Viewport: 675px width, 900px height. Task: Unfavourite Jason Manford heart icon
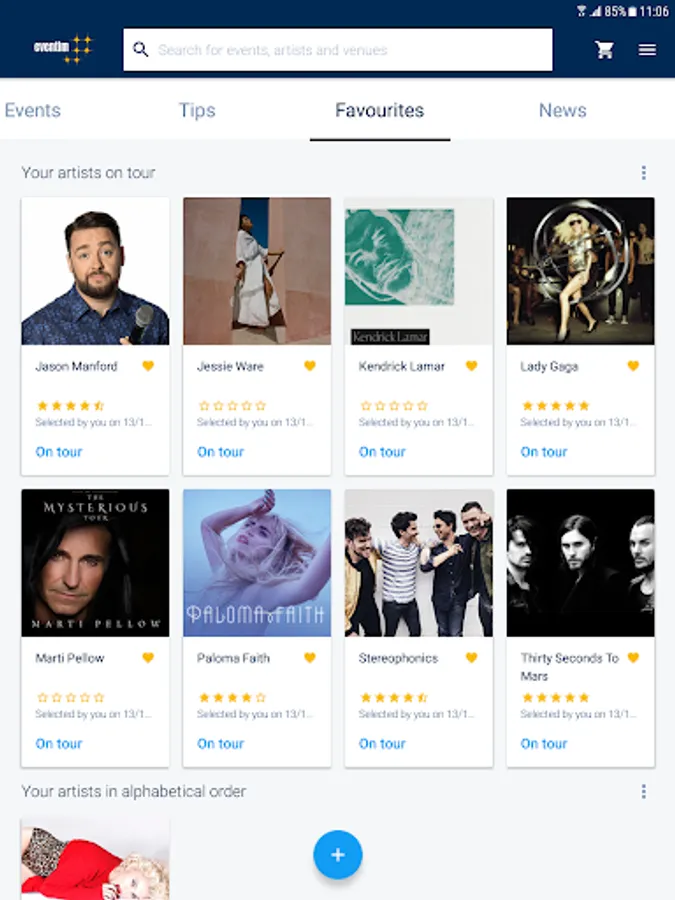pyautogui.click(x=148, y=366)
